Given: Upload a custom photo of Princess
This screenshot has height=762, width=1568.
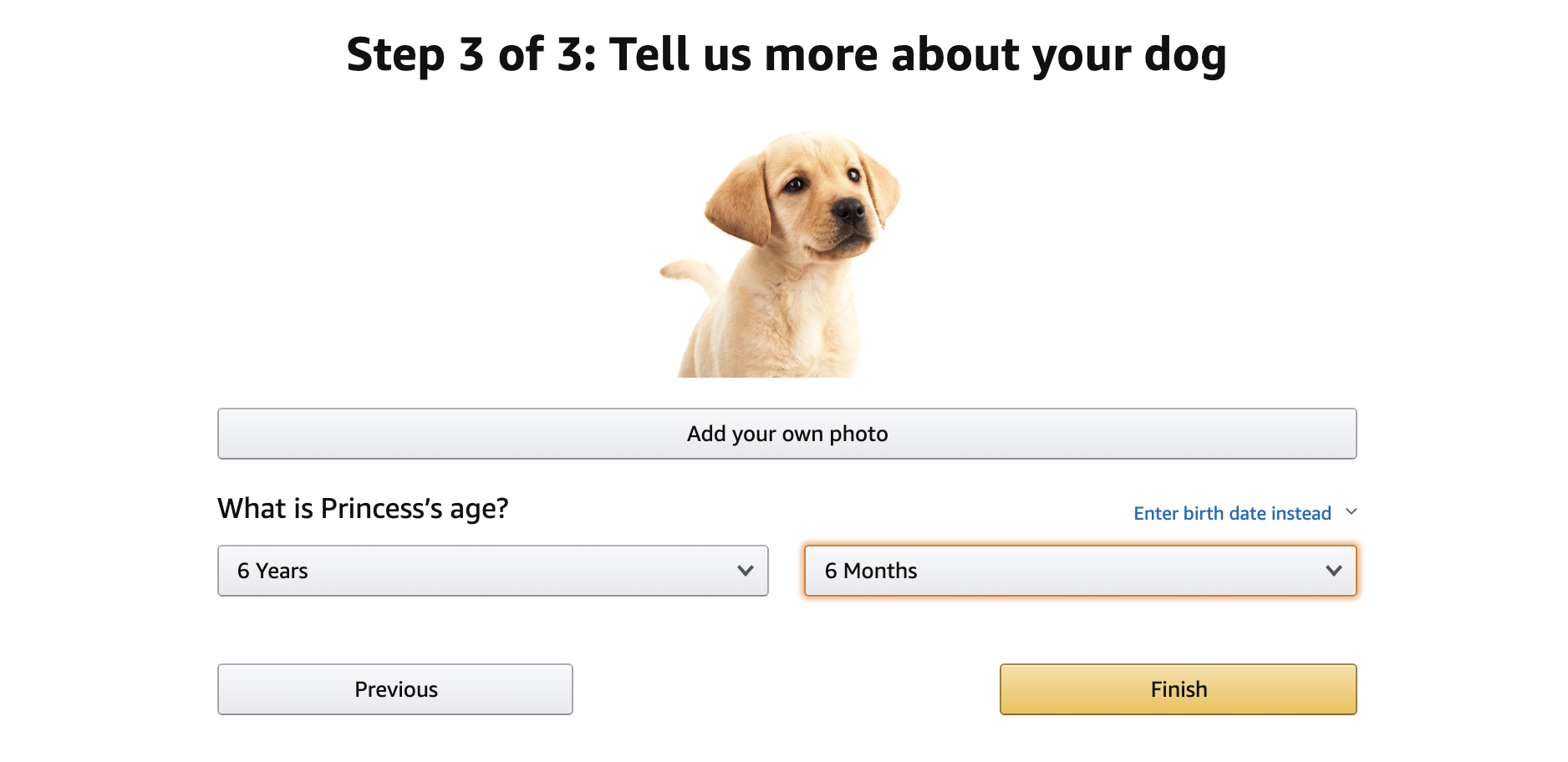Looking at the screenshot, I should (787, 434).
